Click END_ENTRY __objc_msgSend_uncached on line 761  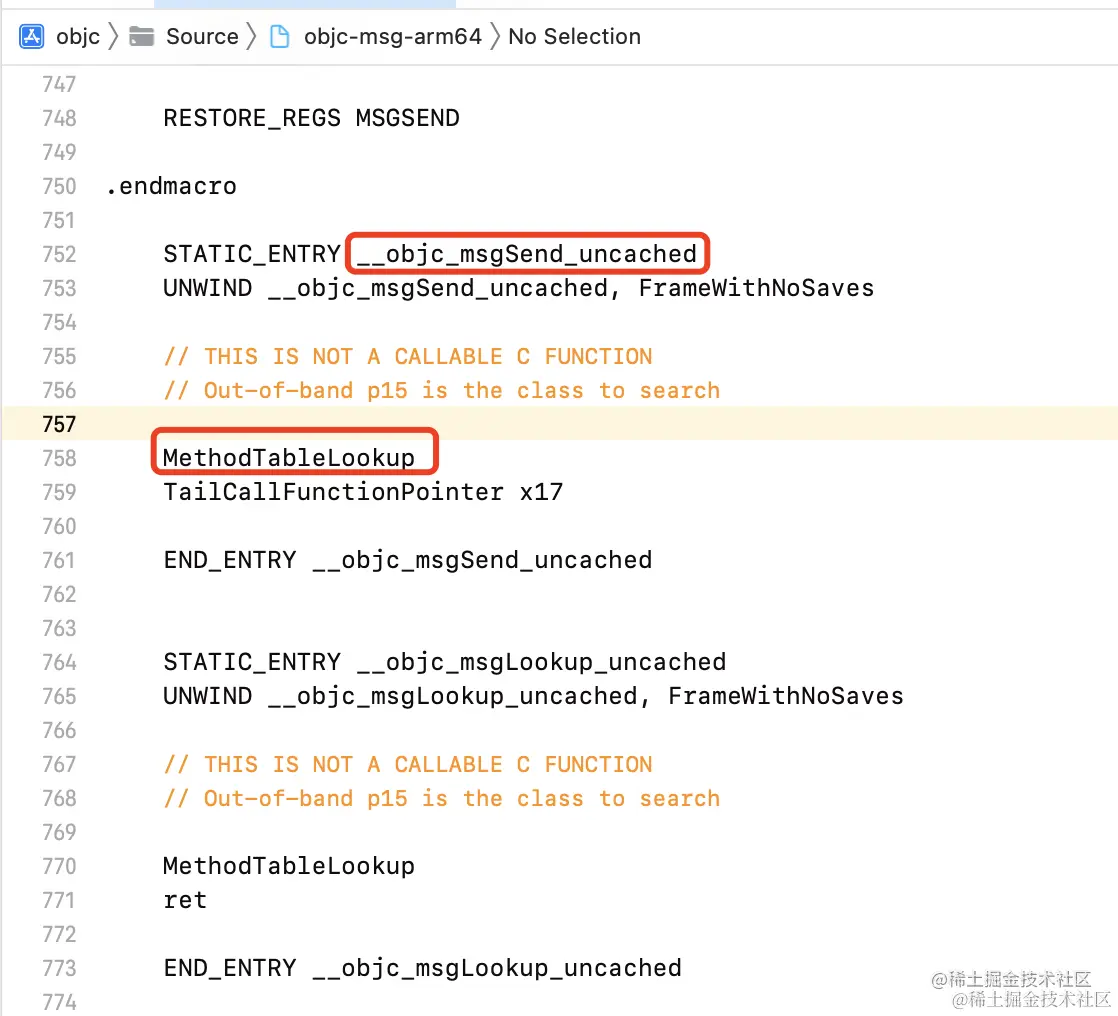[408, 560]
